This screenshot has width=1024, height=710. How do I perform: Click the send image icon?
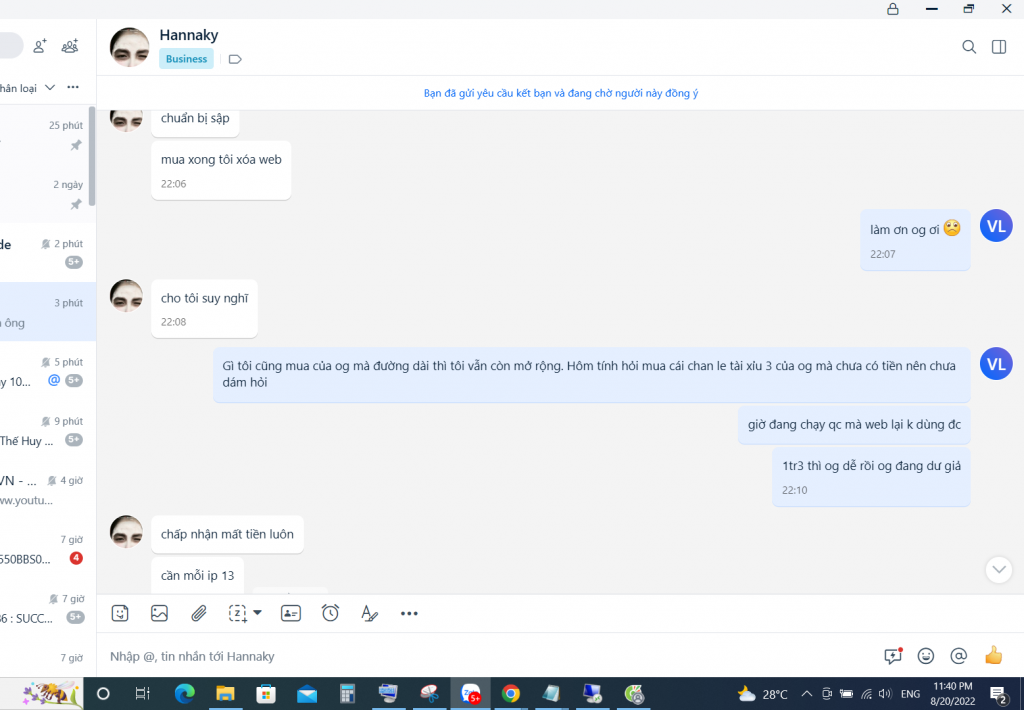click(x=159, y=613)
